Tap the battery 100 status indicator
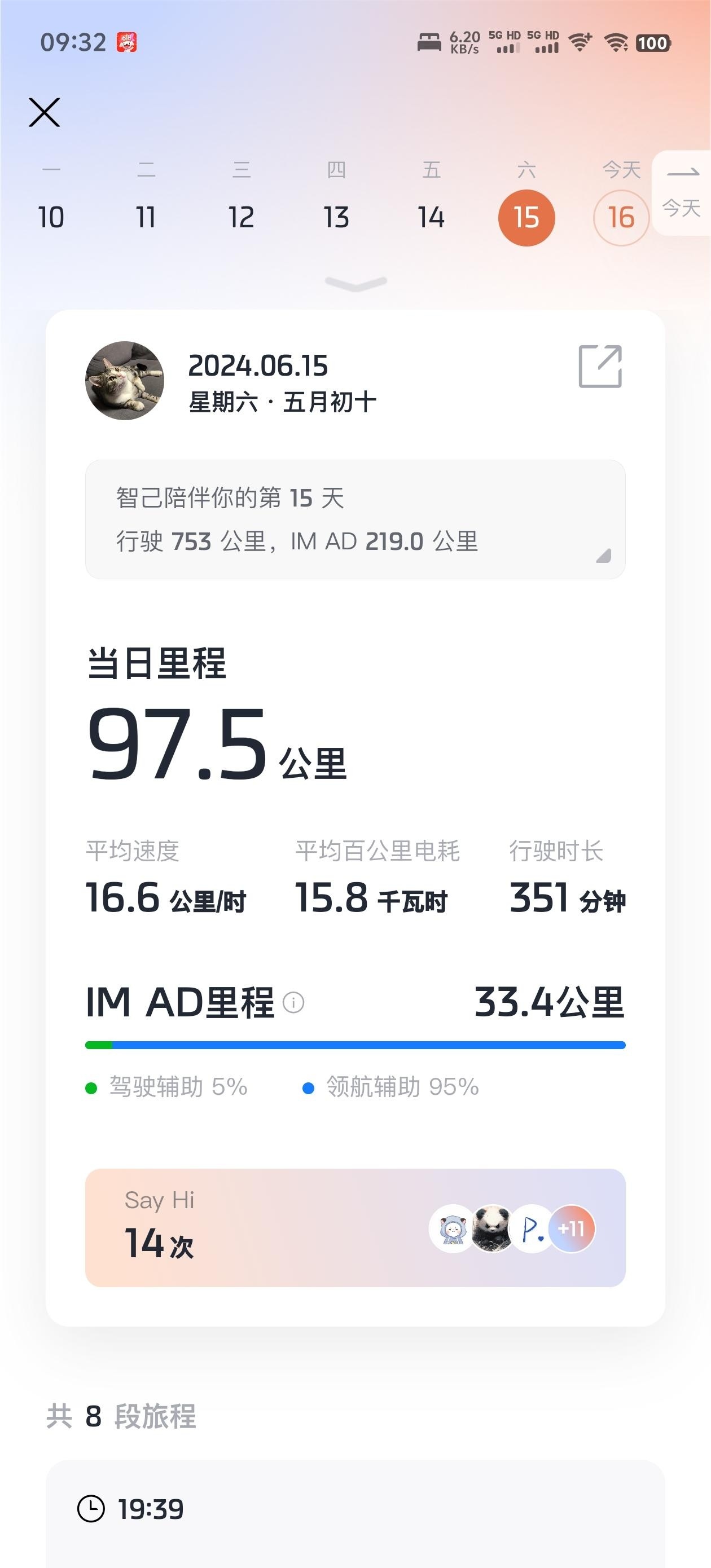 [x=653, y=43]
